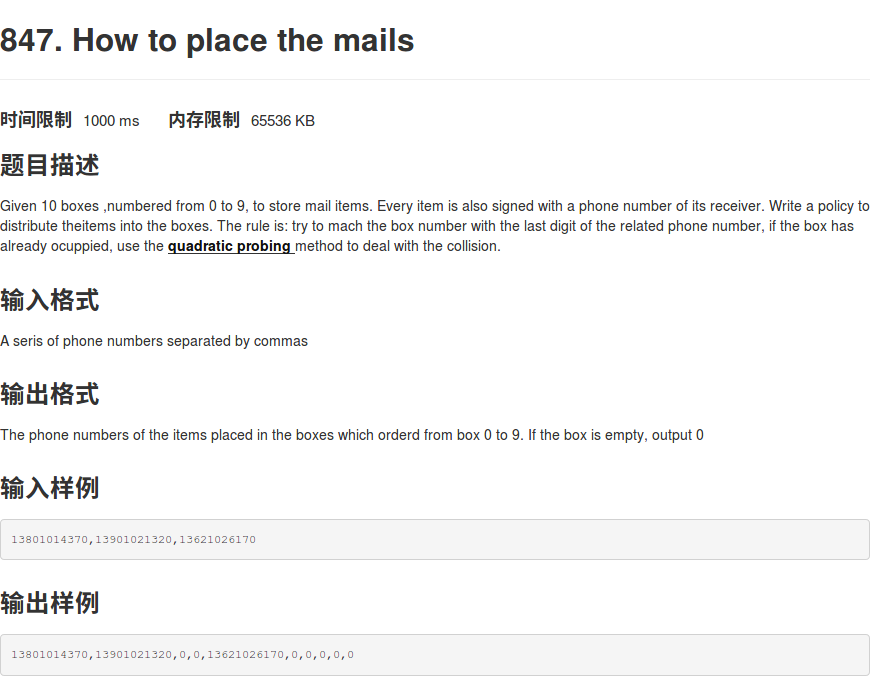Image resolution: width=870 pixels, height=699 pixels.
Task: Click the 输出格式 heading
Action: (x=50, y=394)
